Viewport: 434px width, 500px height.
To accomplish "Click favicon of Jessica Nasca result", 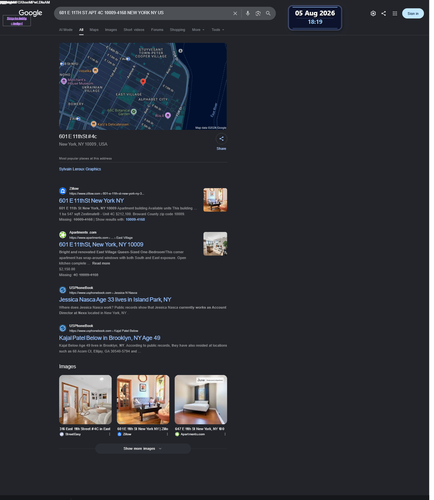I will 63,290.
